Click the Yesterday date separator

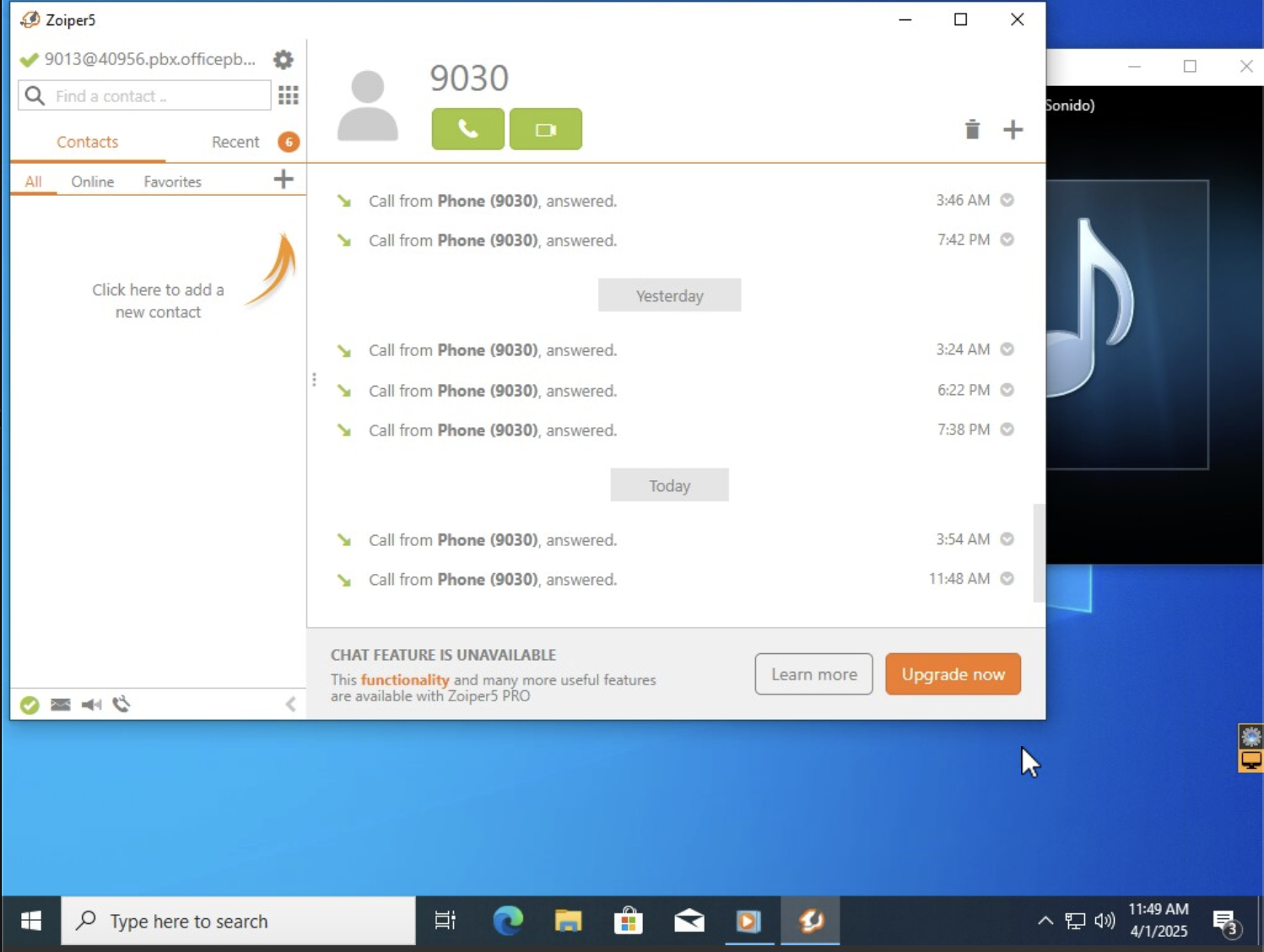pos(670,295)
